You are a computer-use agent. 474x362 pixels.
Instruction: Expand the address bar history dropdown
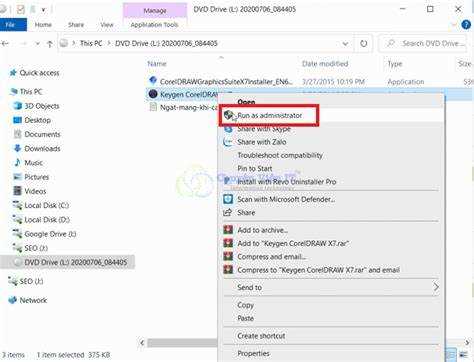[x=346, y=44]
